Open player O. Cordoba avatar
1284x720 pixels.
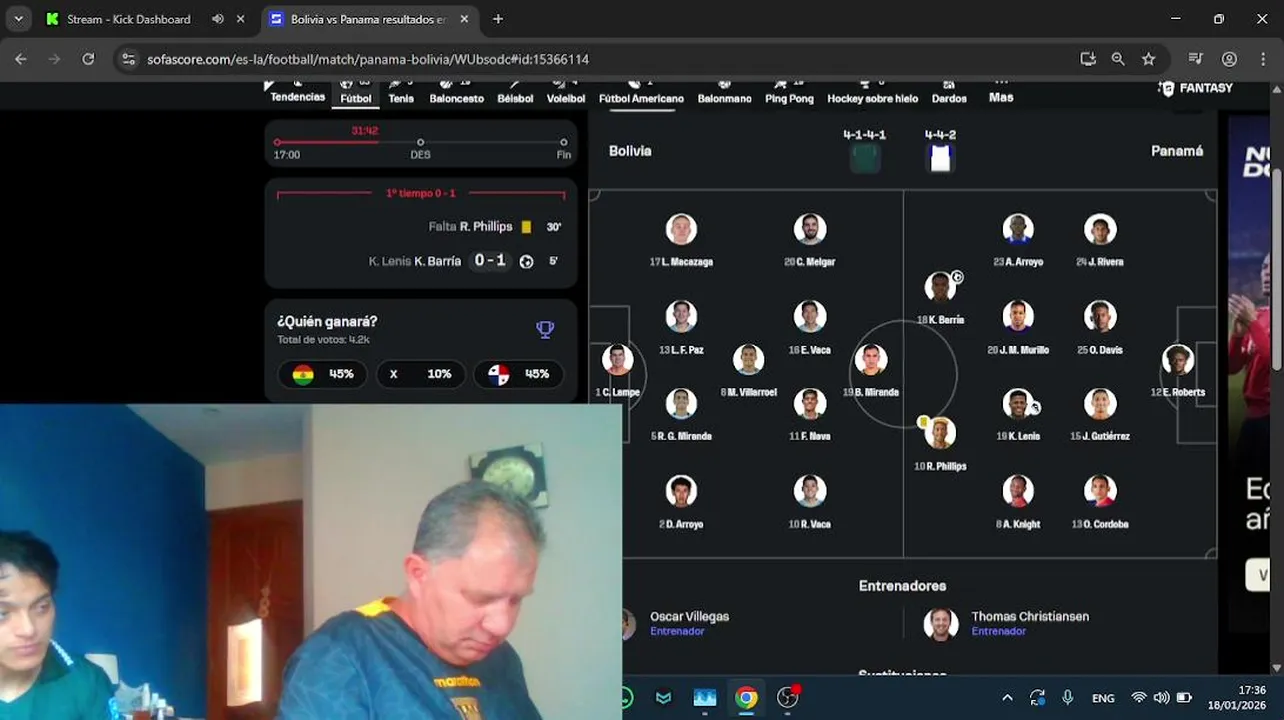point(1100,491)
